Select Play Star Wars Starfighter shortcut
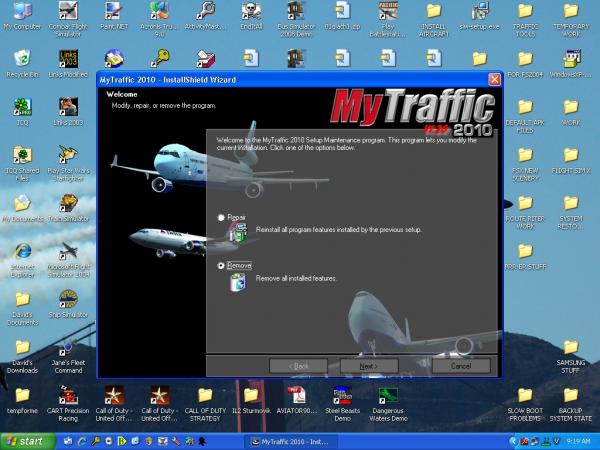This screenshot has height=450, width=600. click(68, 164)
